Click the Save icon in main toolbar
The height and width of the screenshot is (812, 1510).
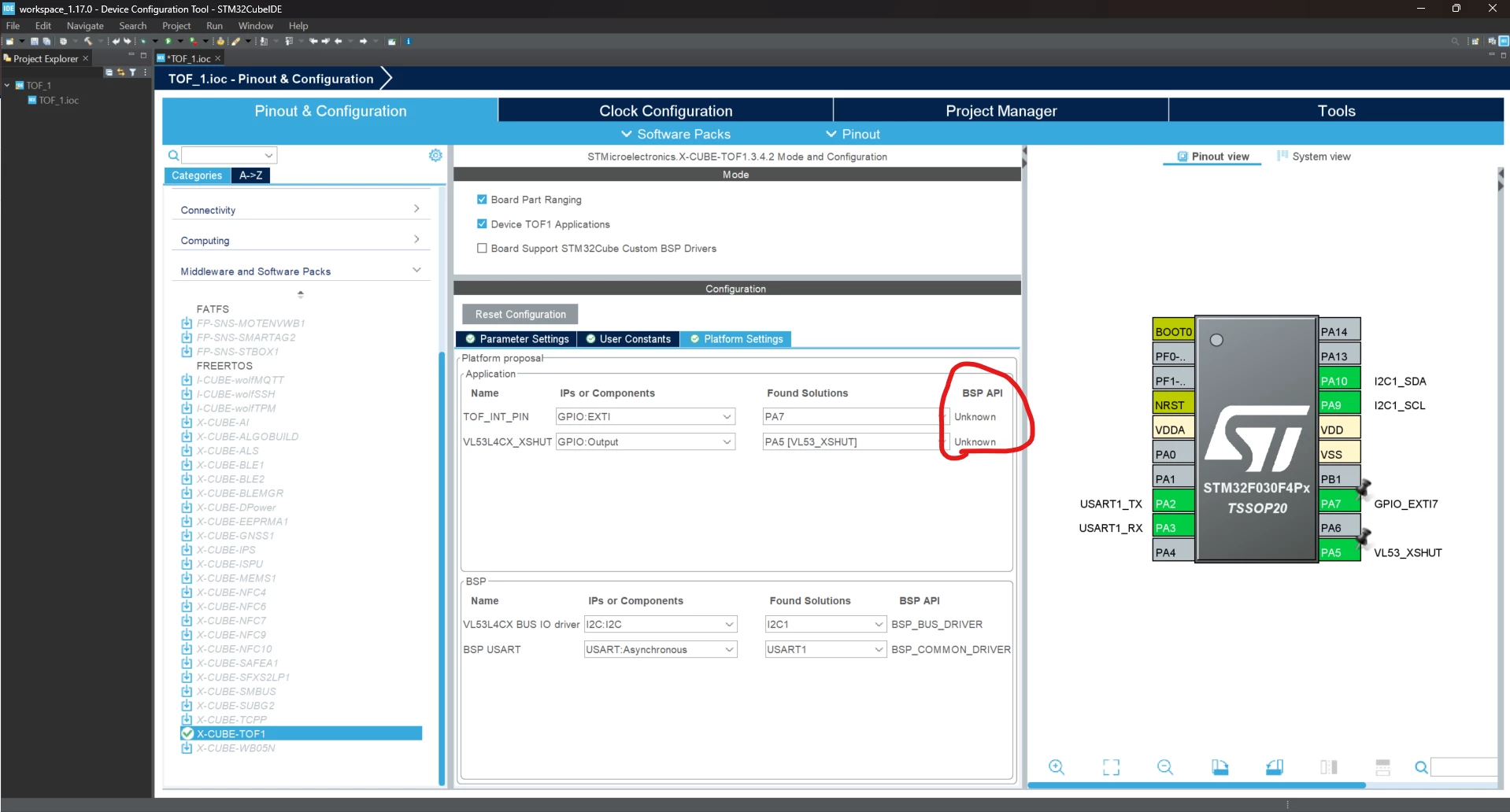[x=35, y=41]
